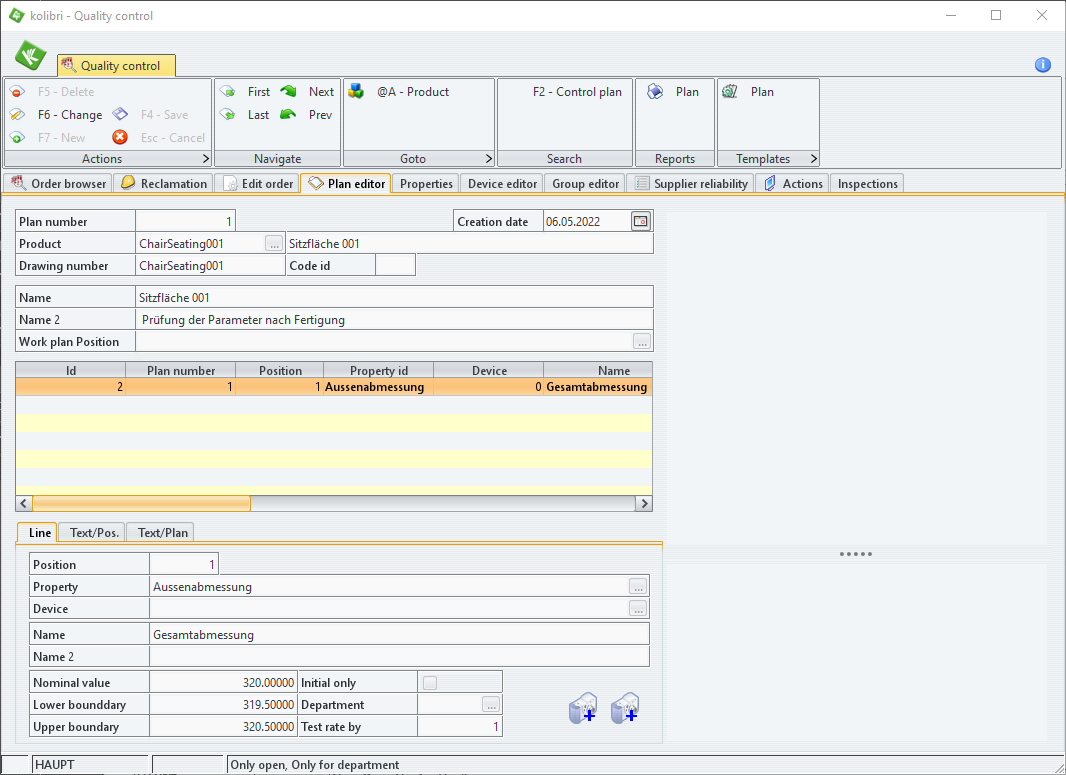Open the Device editor tab
This screenshot has width=1066, height=775.
coord(502,184)
